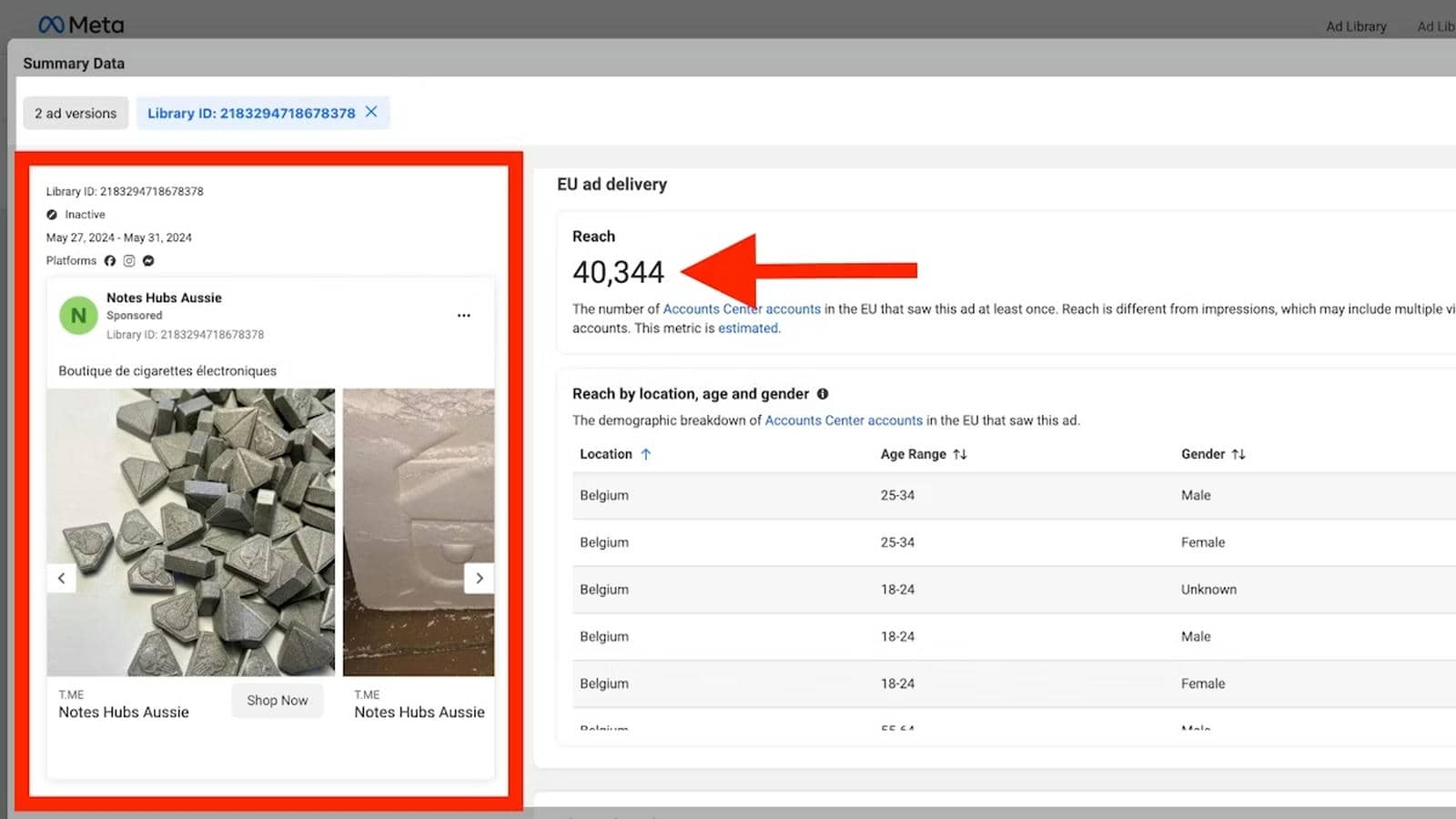This screenshot has height=819, width=1456.
Task: Click the Shop Now button
Action: (277, 700)
